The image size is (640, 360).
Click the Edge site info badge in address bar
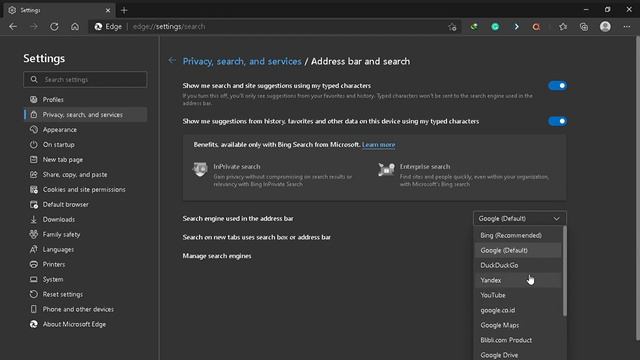[108, 27]
